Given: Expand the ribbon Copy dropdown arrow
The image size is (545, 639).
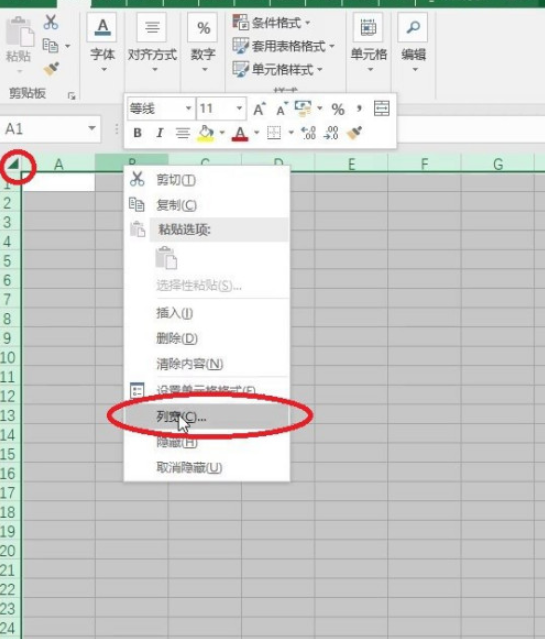Looking at the screenshot, I should tap(68, 46).
